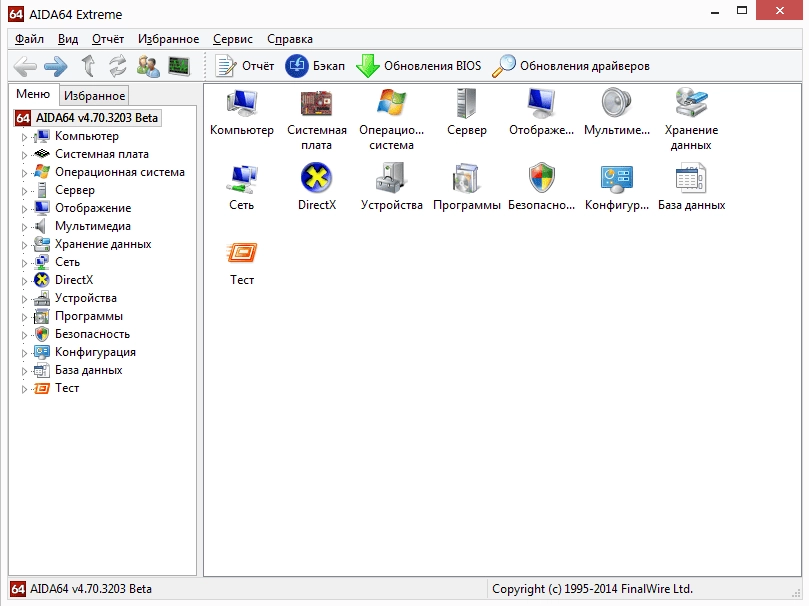The height and width of the screenshot is (606, 809).
Task: Click the Back arrow toolbar button
Action: (x=25, y=66)
